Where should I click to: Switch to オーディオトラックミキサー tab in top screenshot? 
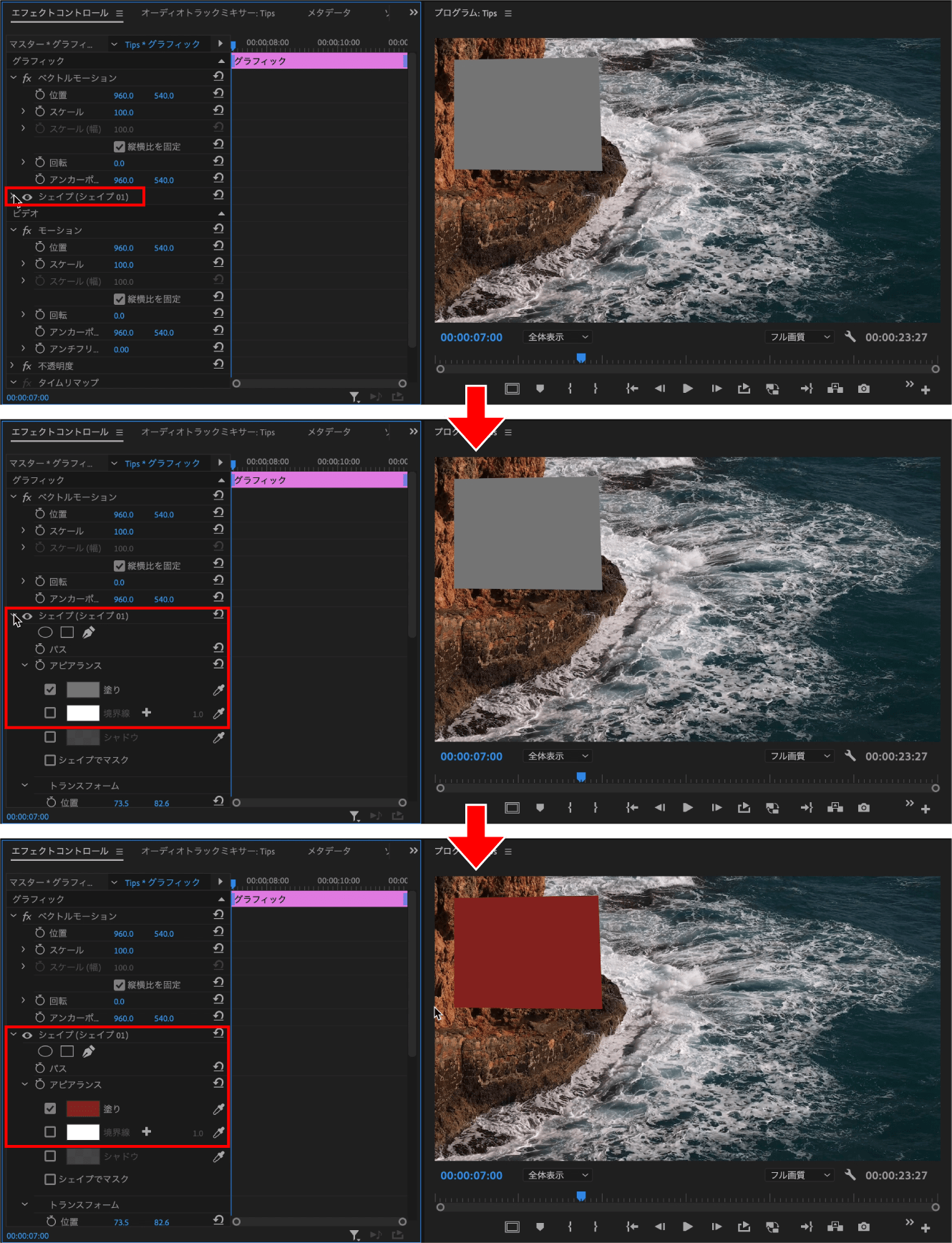pyautogui.click(x=208, y=13)
